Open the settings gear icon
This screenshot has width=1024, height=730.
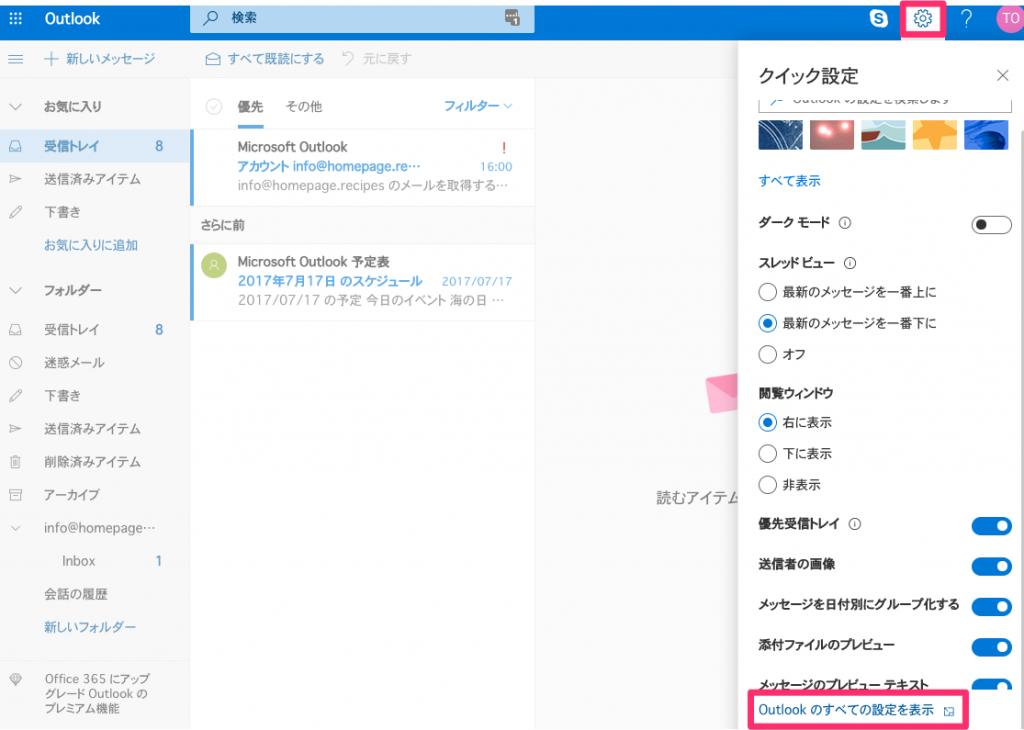click(923, 18)
